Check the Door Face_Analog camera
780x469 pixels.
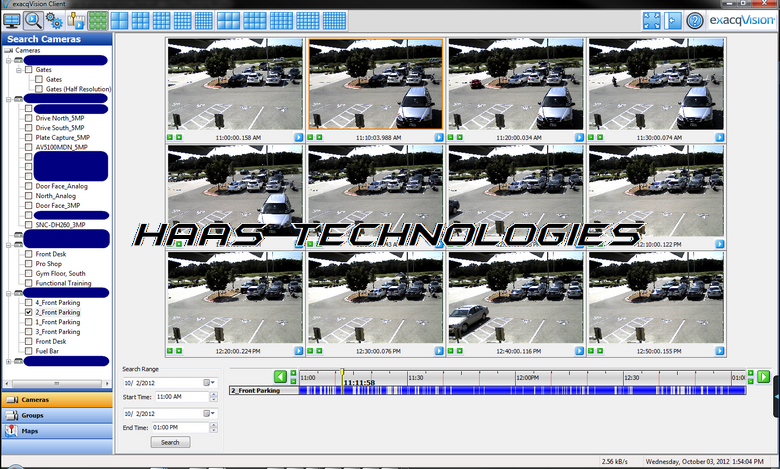click(x=29, y=186)
